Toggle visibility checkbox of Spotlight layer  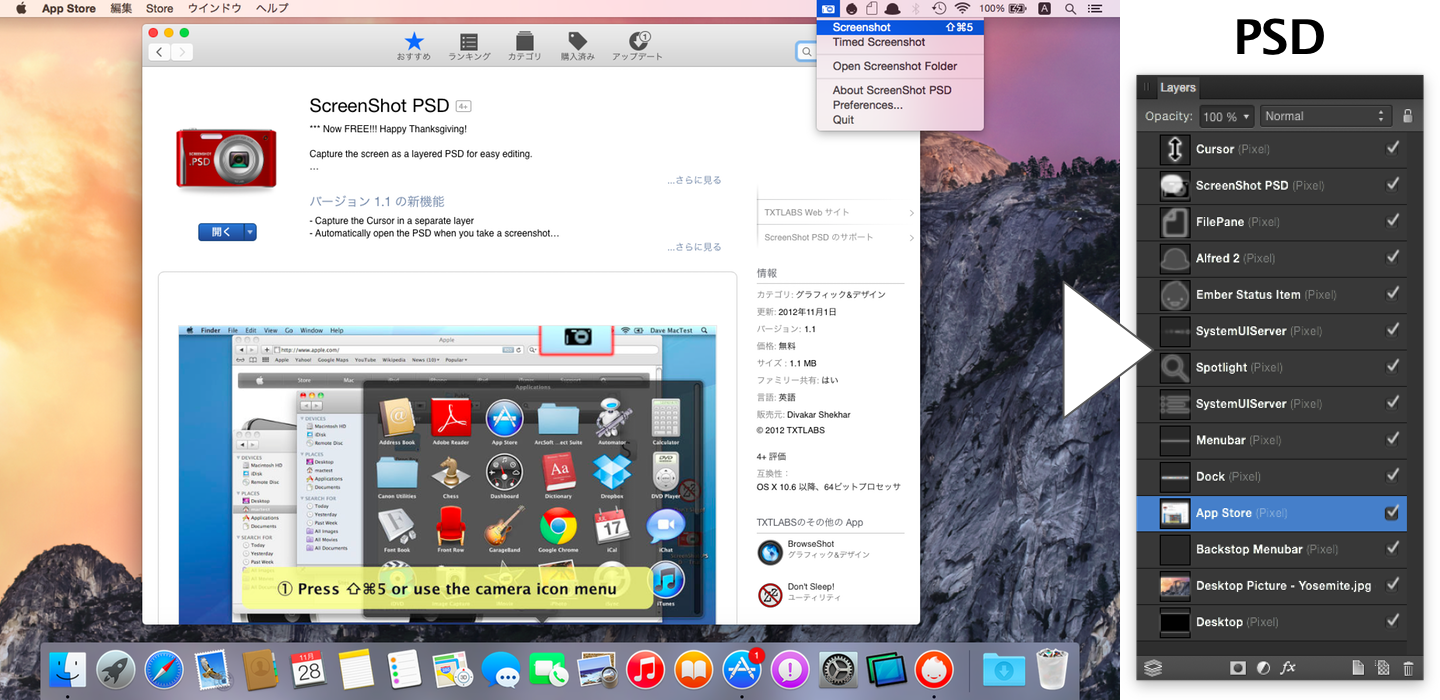point(1392,367)
